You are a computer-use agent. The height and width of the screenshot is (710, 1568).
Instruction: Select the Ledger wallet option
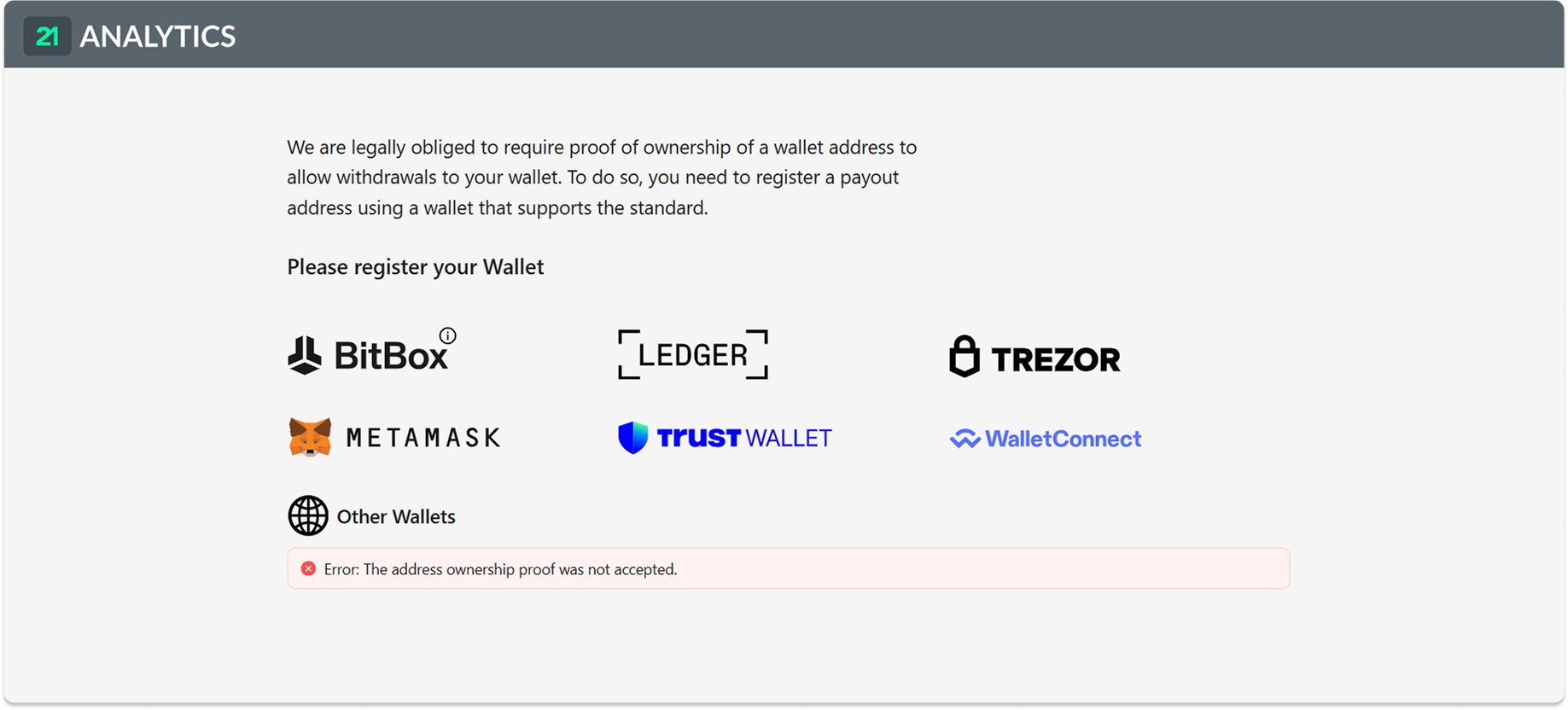pyautogui.click(x=692, y=353)
